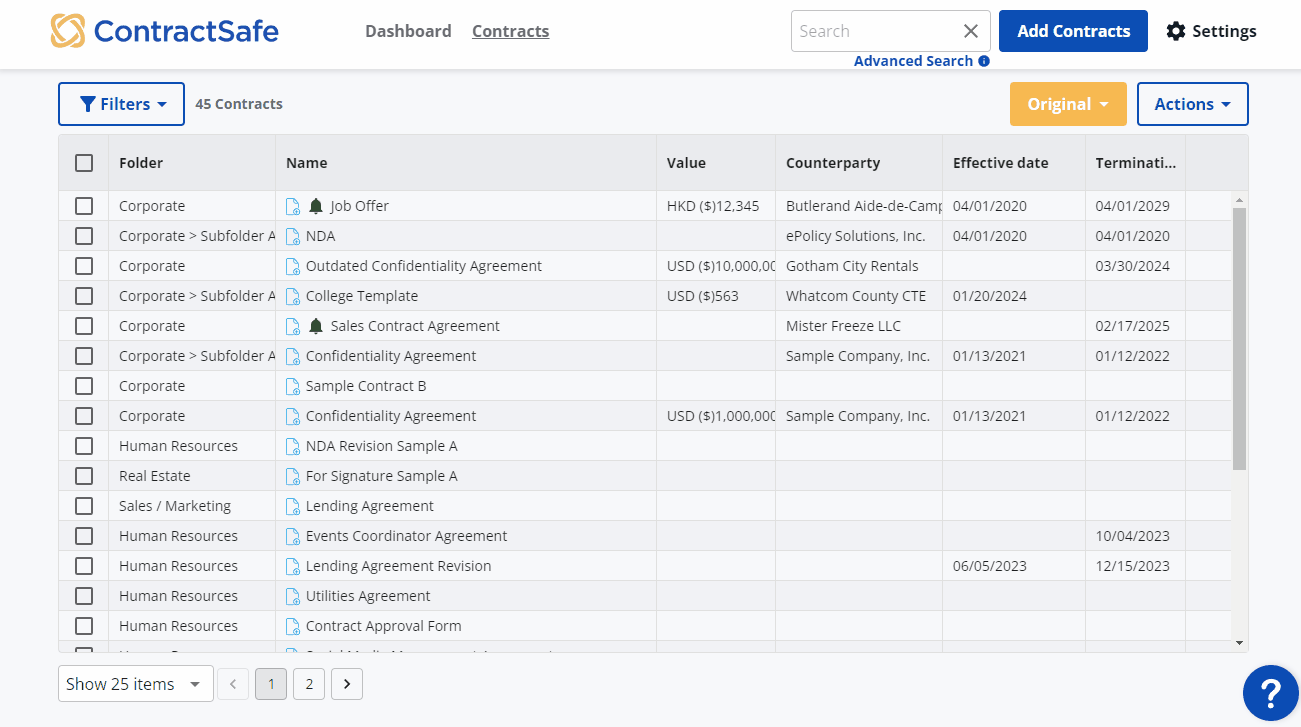Open the help question mark bubble
The height and width of the screenshot is (727, 1301).
[x=1270, y=692]
